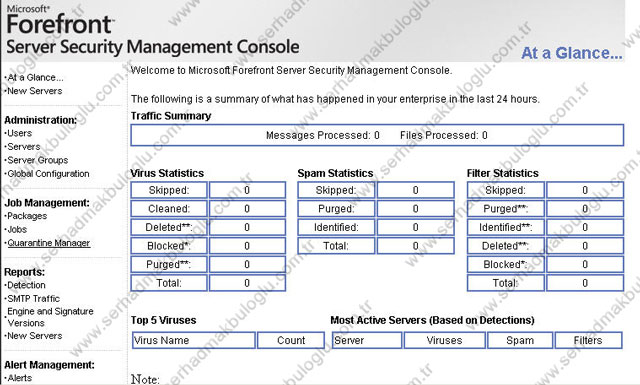Open the At a Glance sidebar link
This screenshot has width=640, height=385.
[35, 77]
